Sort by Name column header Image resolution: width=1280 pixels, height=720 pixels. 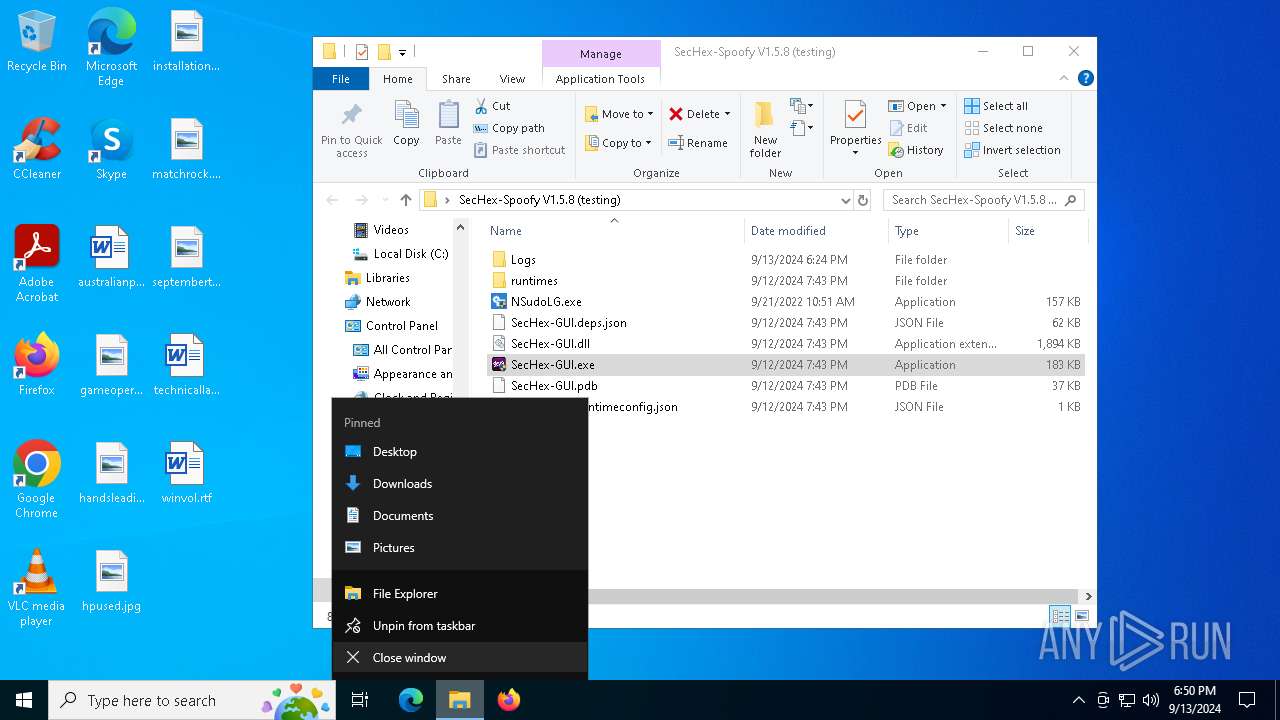[614, 230]
